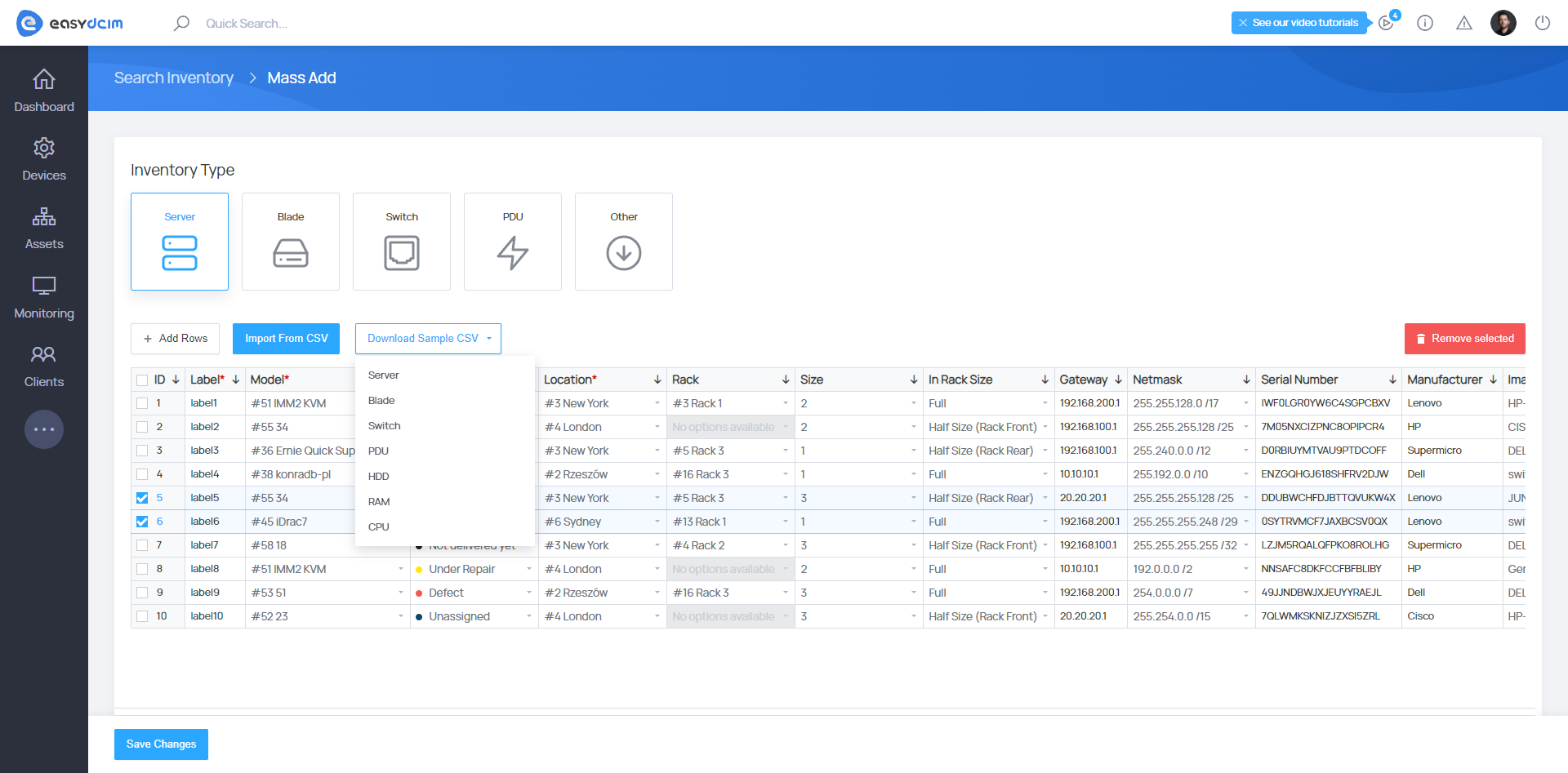Open status dropdown showing Unassigned

click(474, 616)
